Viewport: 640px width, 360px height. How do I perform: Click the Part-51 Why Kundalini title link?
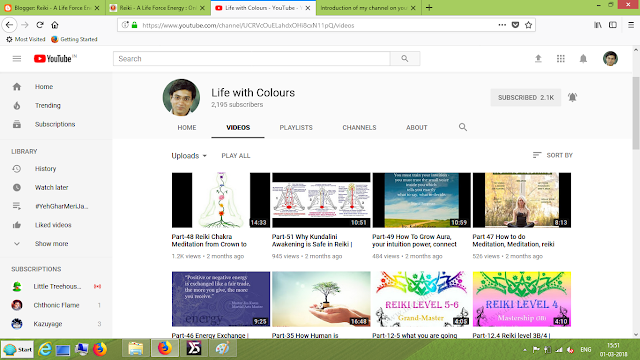coord(312,240)
